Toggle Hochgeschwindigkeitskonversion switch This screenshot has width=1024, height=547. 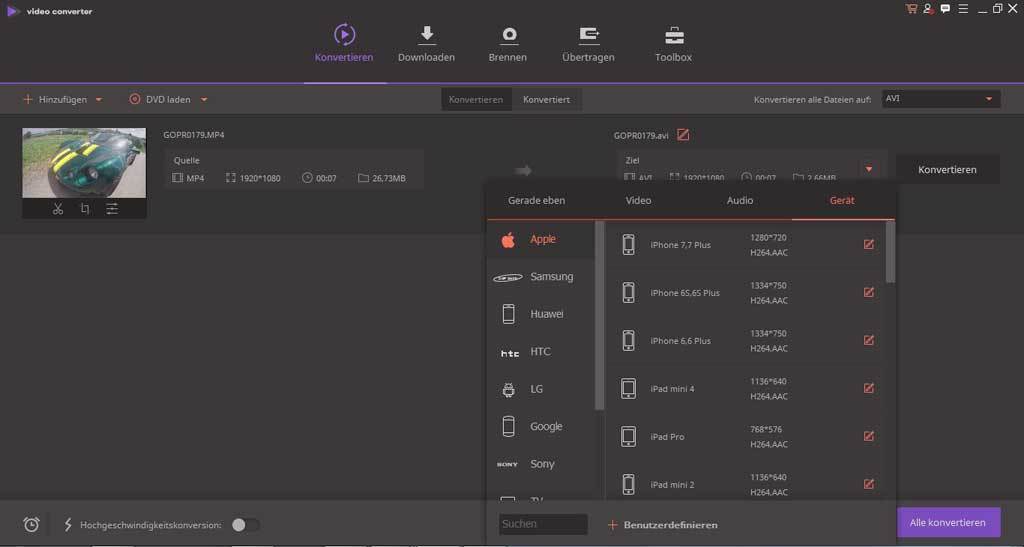tap(246, 525)
